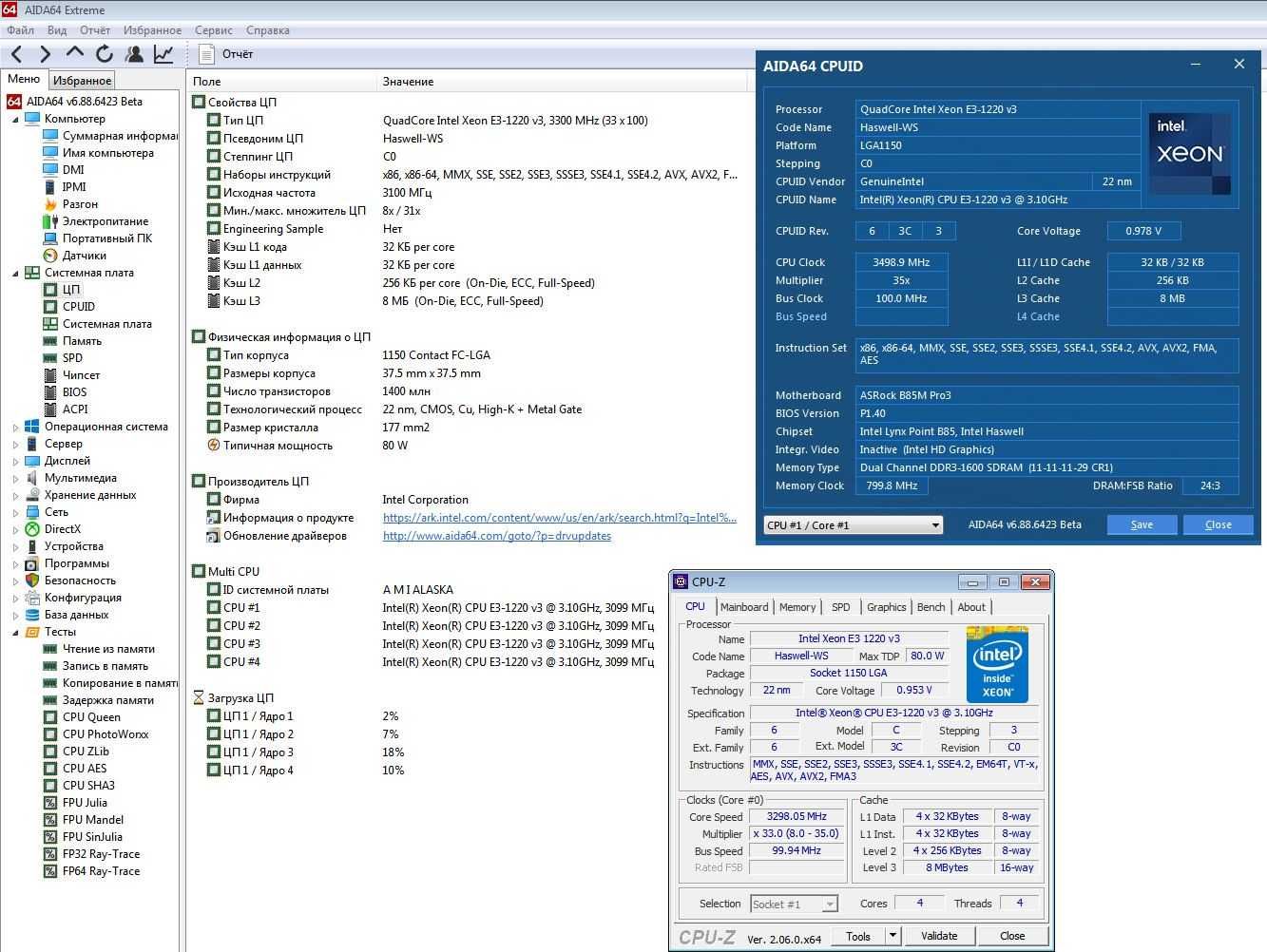This screenshot has width=1267, height=952.
Task: Switch to CPU-Z Mainboard tab
Action: pyautogui.click(x=744, y=607)
